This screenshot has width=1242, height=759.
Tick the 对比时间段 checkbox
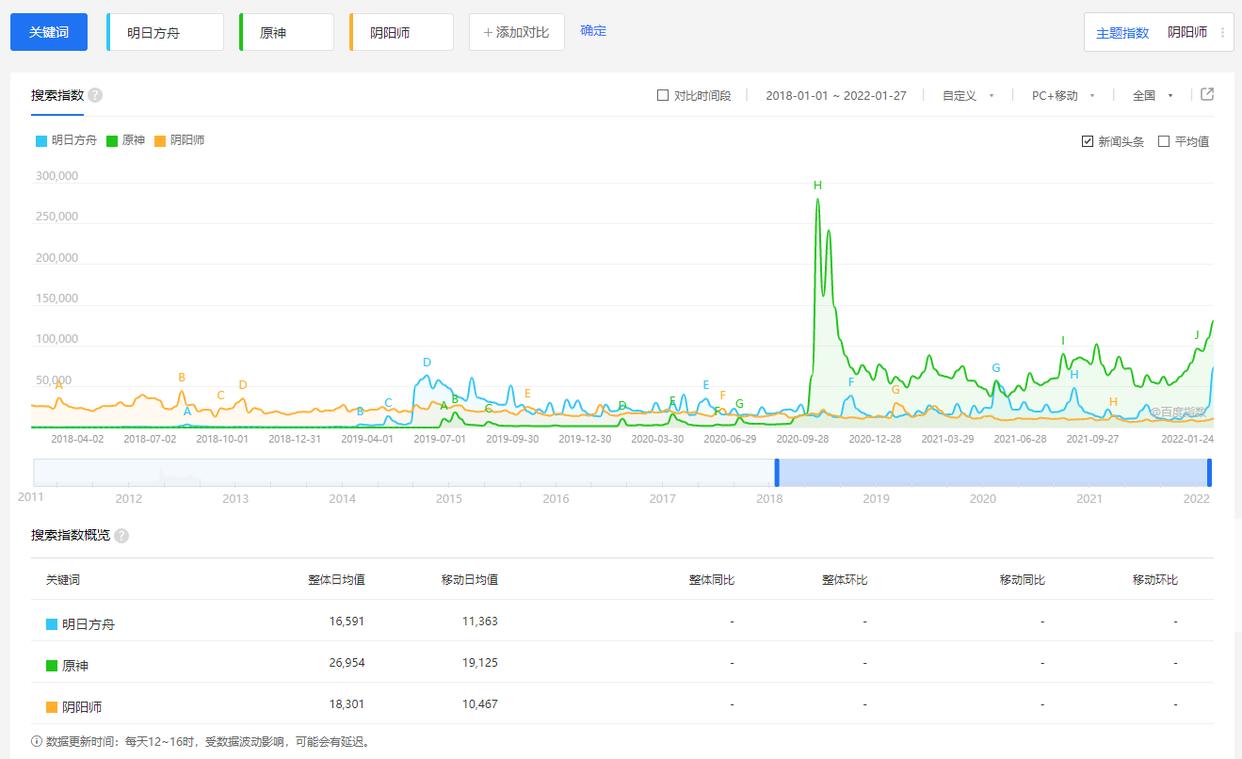click(662, 96)
